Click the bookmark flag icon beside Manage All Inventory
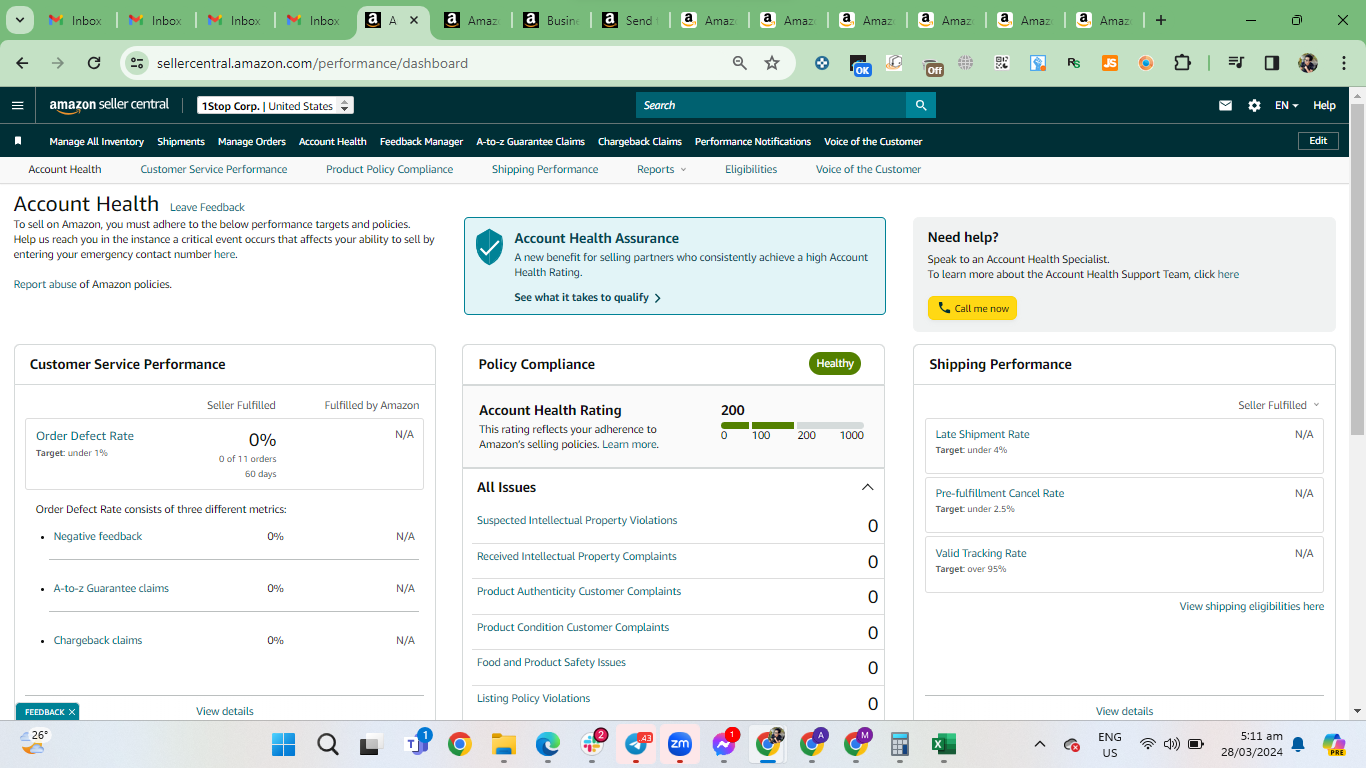Image resolution: width=1366 pixels, height=768 pixels. tap(17, 141)
